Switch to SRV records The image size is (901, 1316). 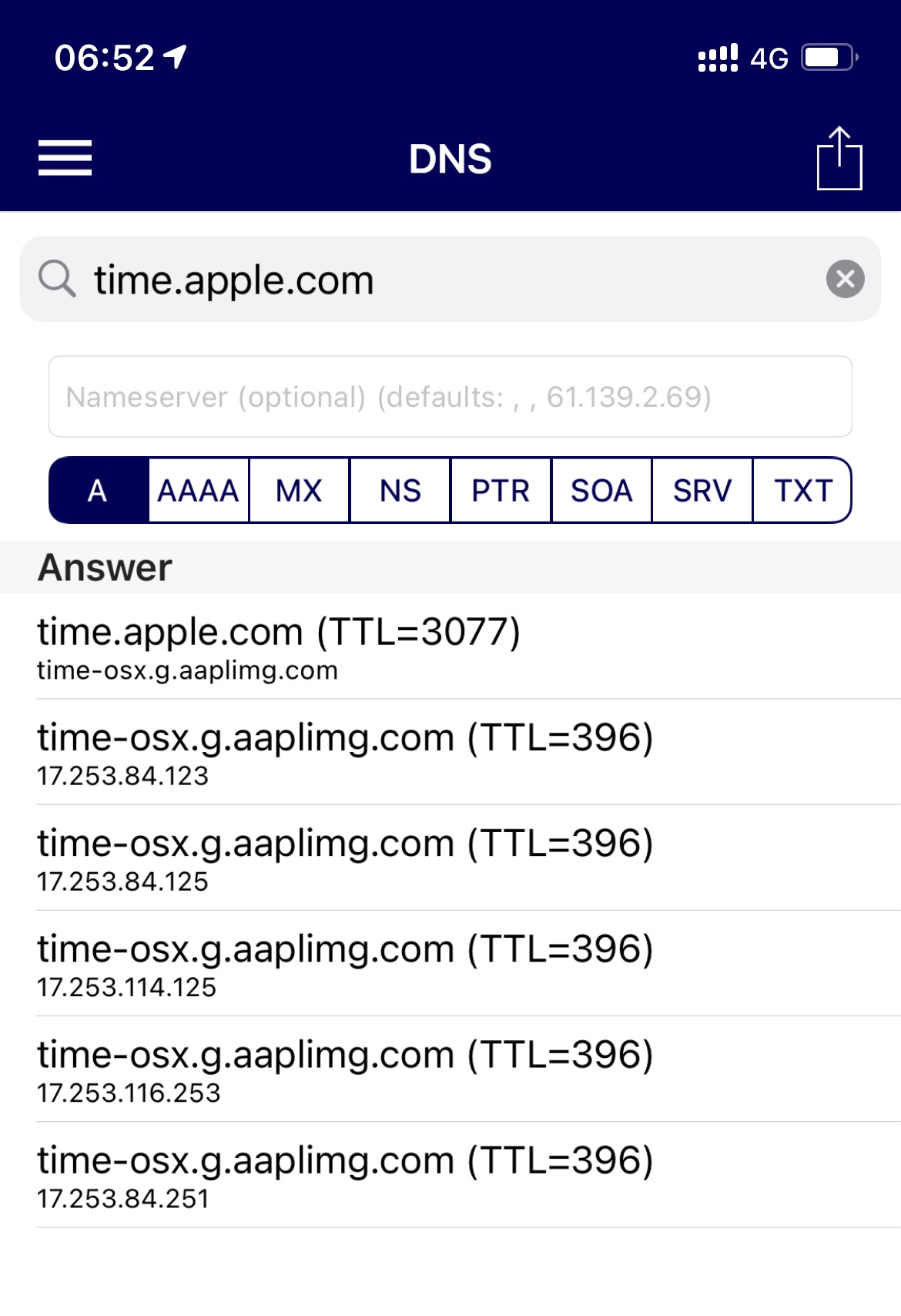[702, 491]
